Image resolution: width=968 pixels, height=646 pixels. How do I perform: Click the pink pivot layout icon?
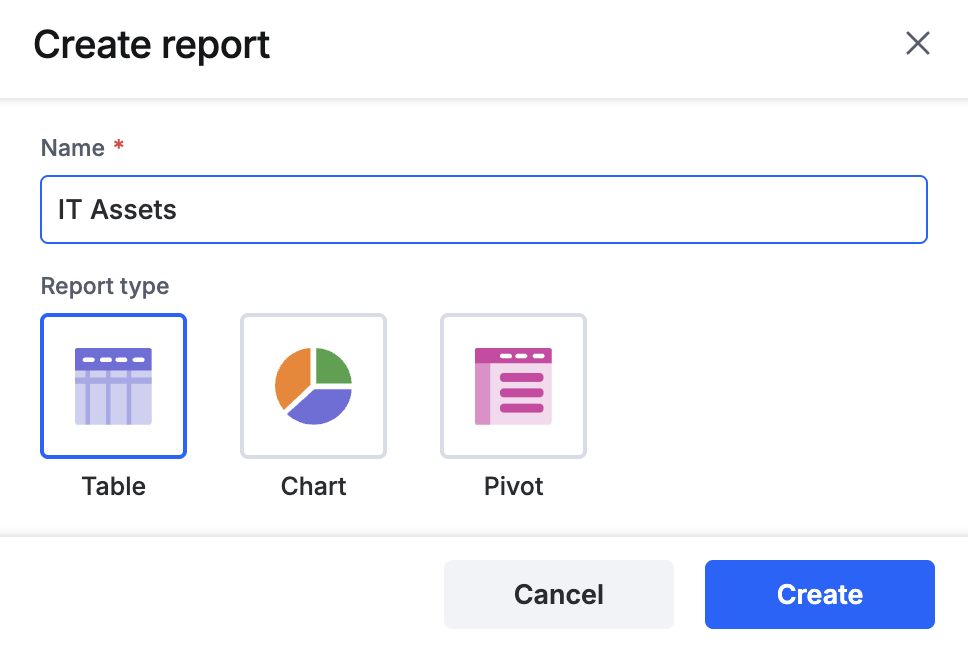click(513, 387)
